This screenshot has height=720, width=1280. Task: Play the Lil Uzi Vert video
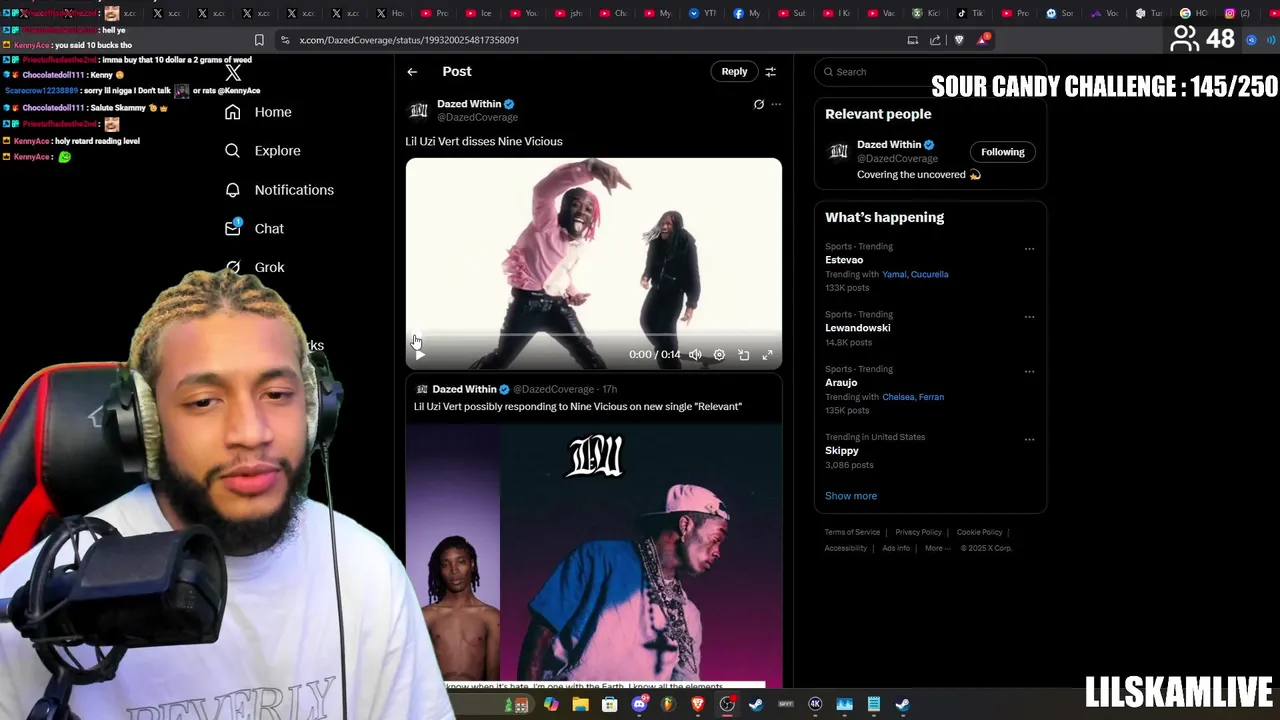click(420, 355)
